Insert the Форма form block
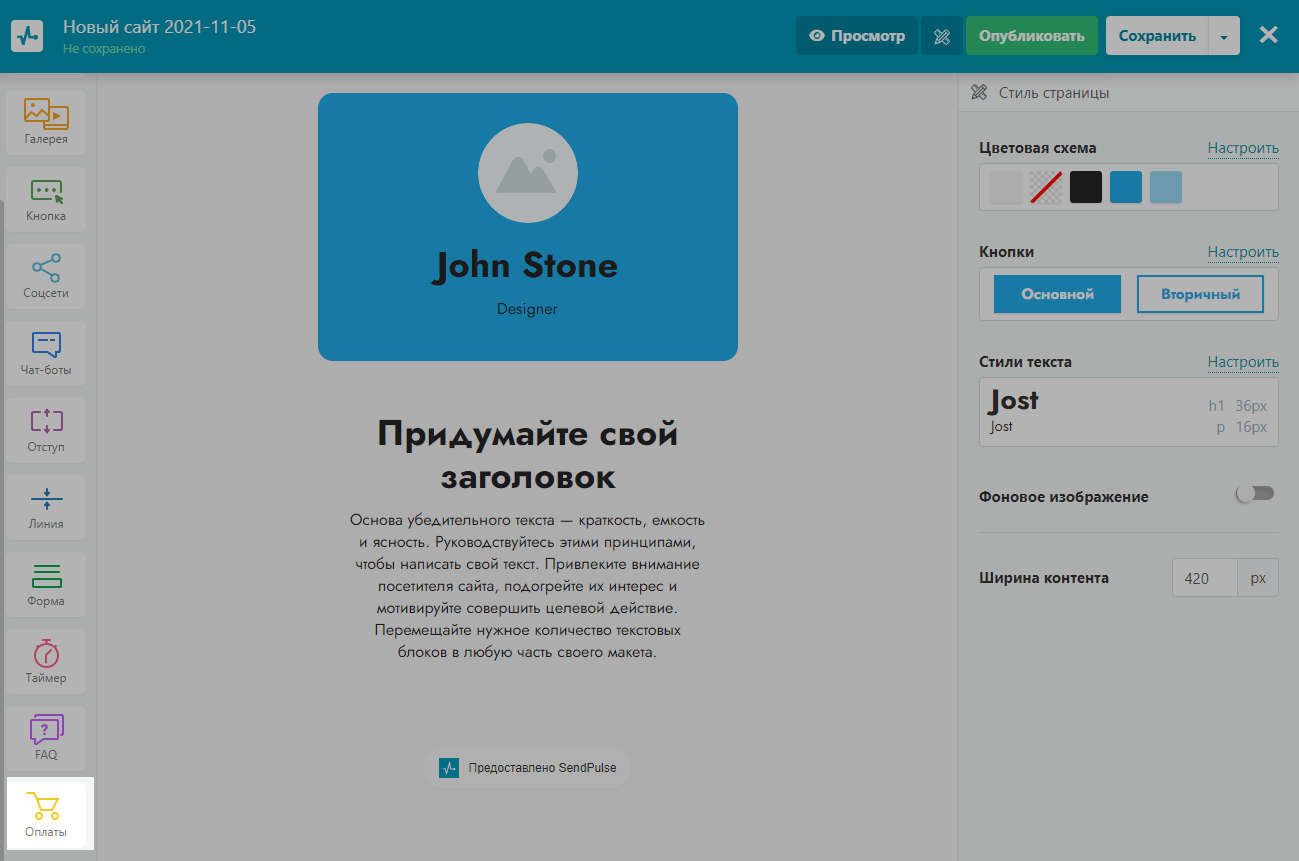The image size is (1299, 861). click(46, 585)
